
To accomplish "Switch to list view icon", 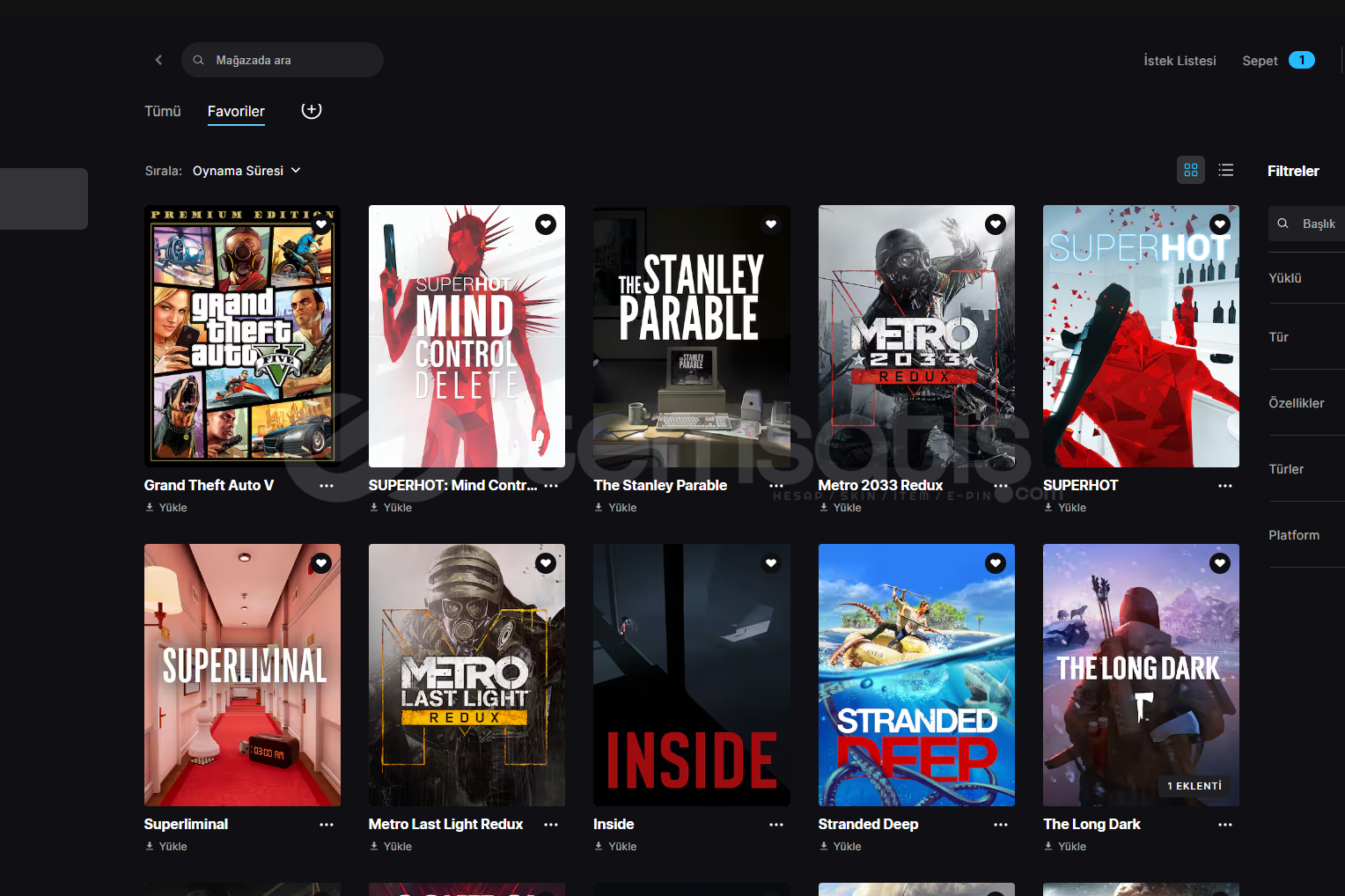I will (1226, 170).
